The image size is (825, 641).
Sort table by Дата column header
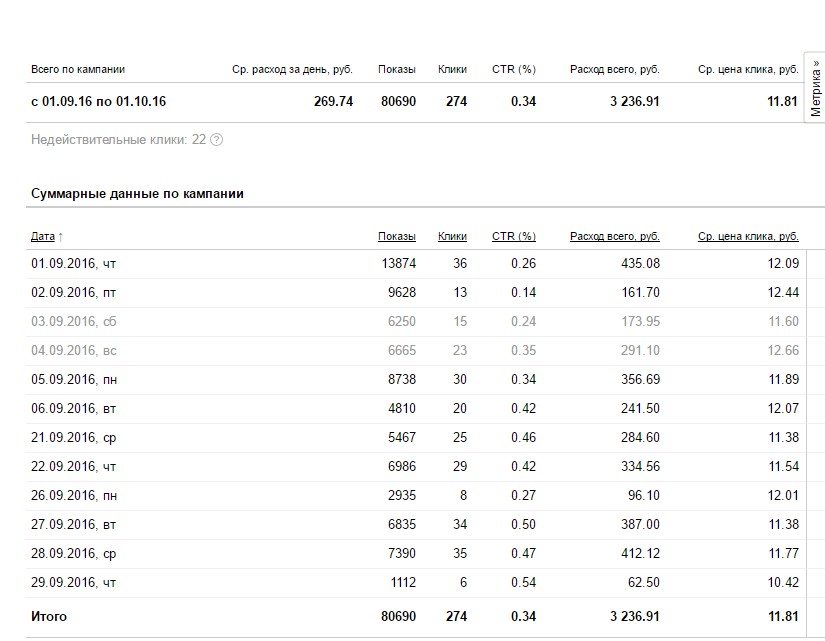43,236
